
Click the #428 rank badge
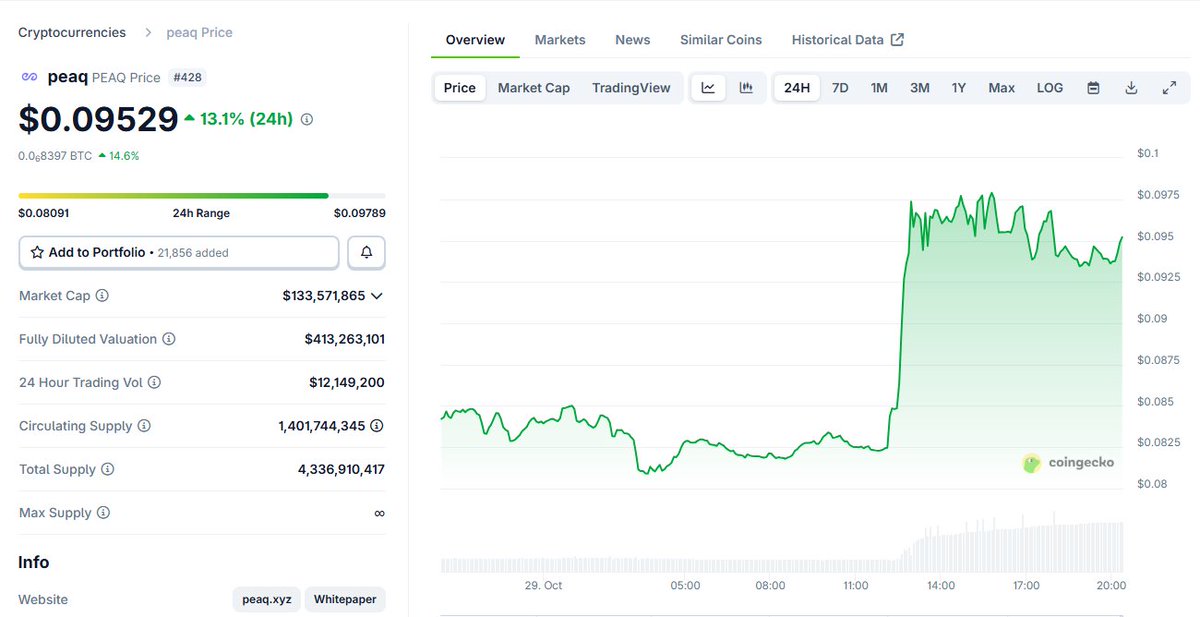(187, 77)
